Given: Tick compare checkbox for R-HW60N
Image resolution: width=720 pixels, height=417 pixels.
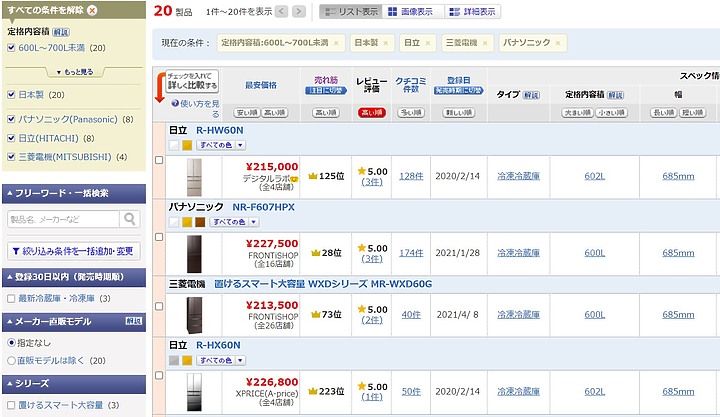Looking at the screenshot, I should [x=159, y=160].
